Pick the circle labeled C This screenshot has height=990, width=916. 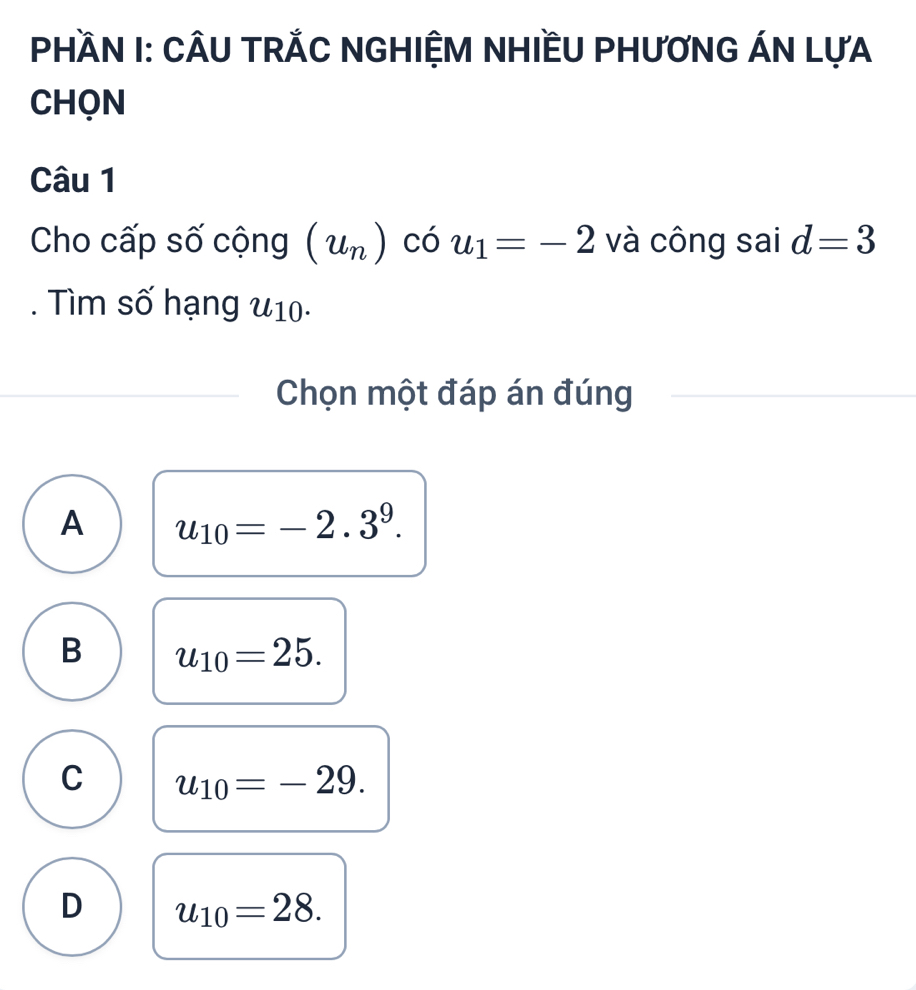(x=71, y=778)
